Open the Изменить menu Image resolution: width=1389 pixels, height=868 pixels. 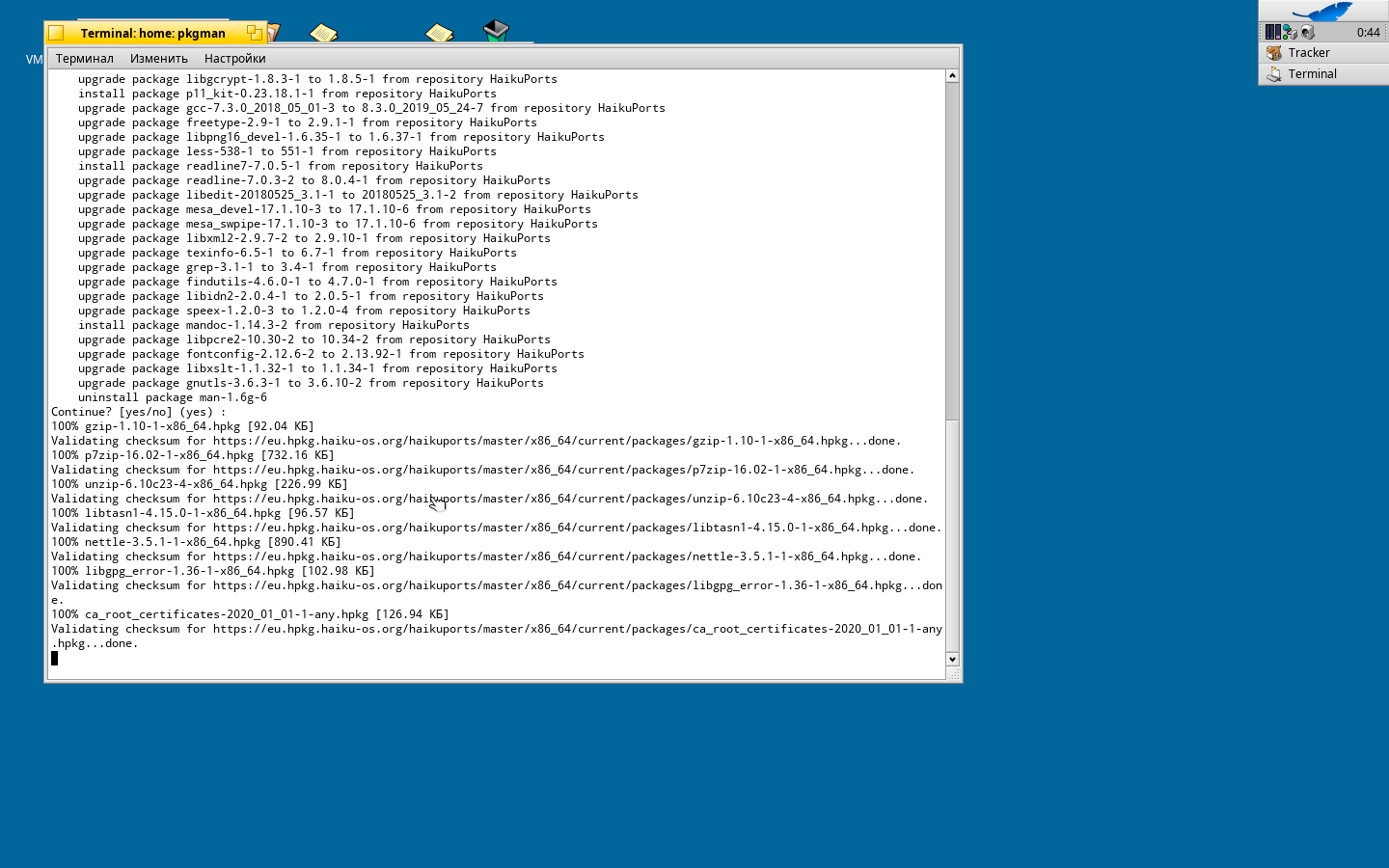click(x=159, y=59)
